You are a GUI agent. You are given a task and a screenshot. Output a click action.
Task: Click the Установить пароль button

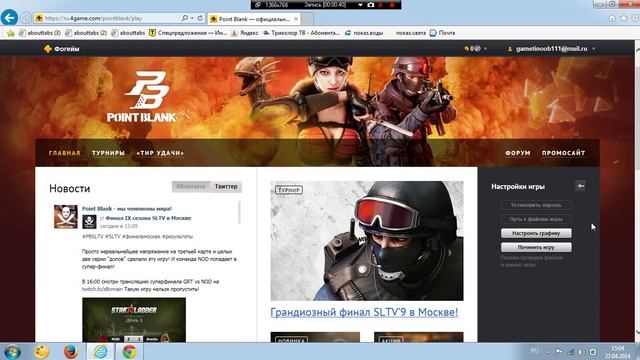click(536, 205)
